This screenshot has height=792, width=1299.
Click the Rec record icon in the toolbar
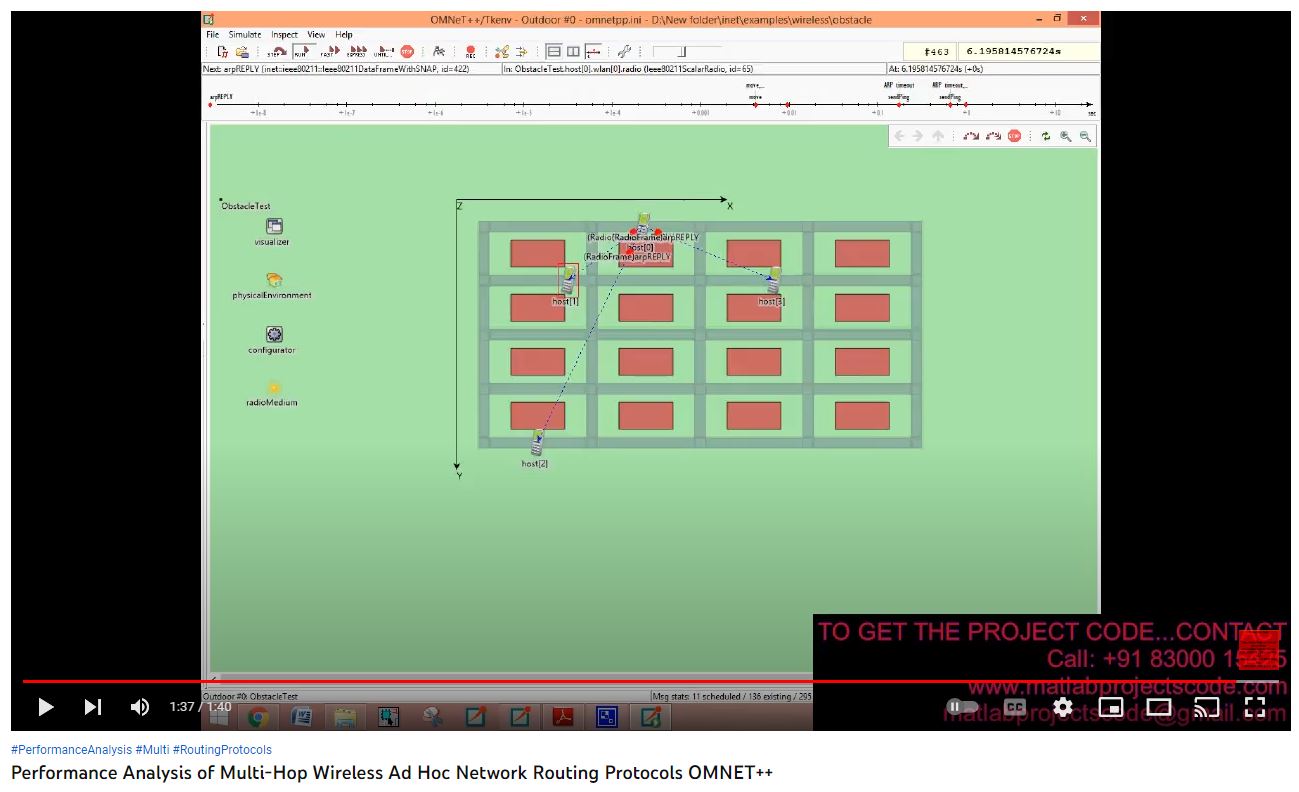click(470, 52)
